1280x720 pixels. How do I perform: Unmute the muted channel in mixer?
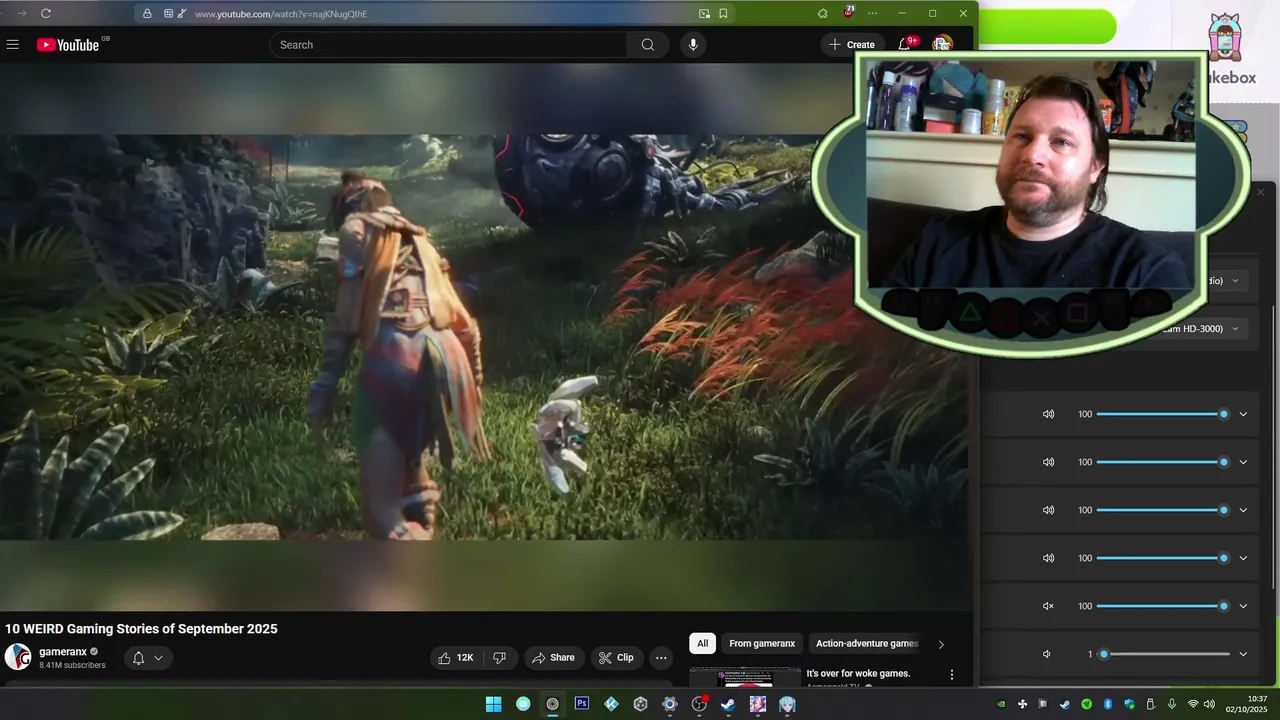tap(1048, 606)
